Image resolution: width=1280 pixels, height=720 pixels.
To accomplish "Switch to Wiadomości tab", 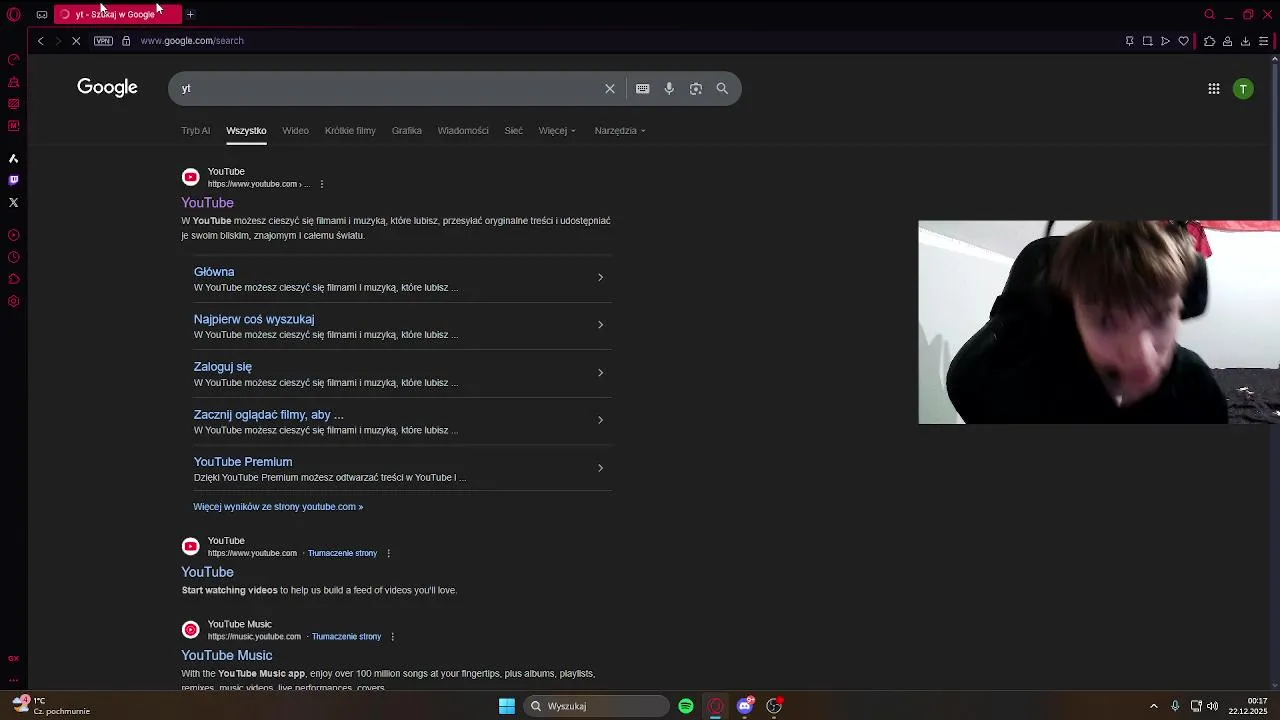I will pos(463,130).
